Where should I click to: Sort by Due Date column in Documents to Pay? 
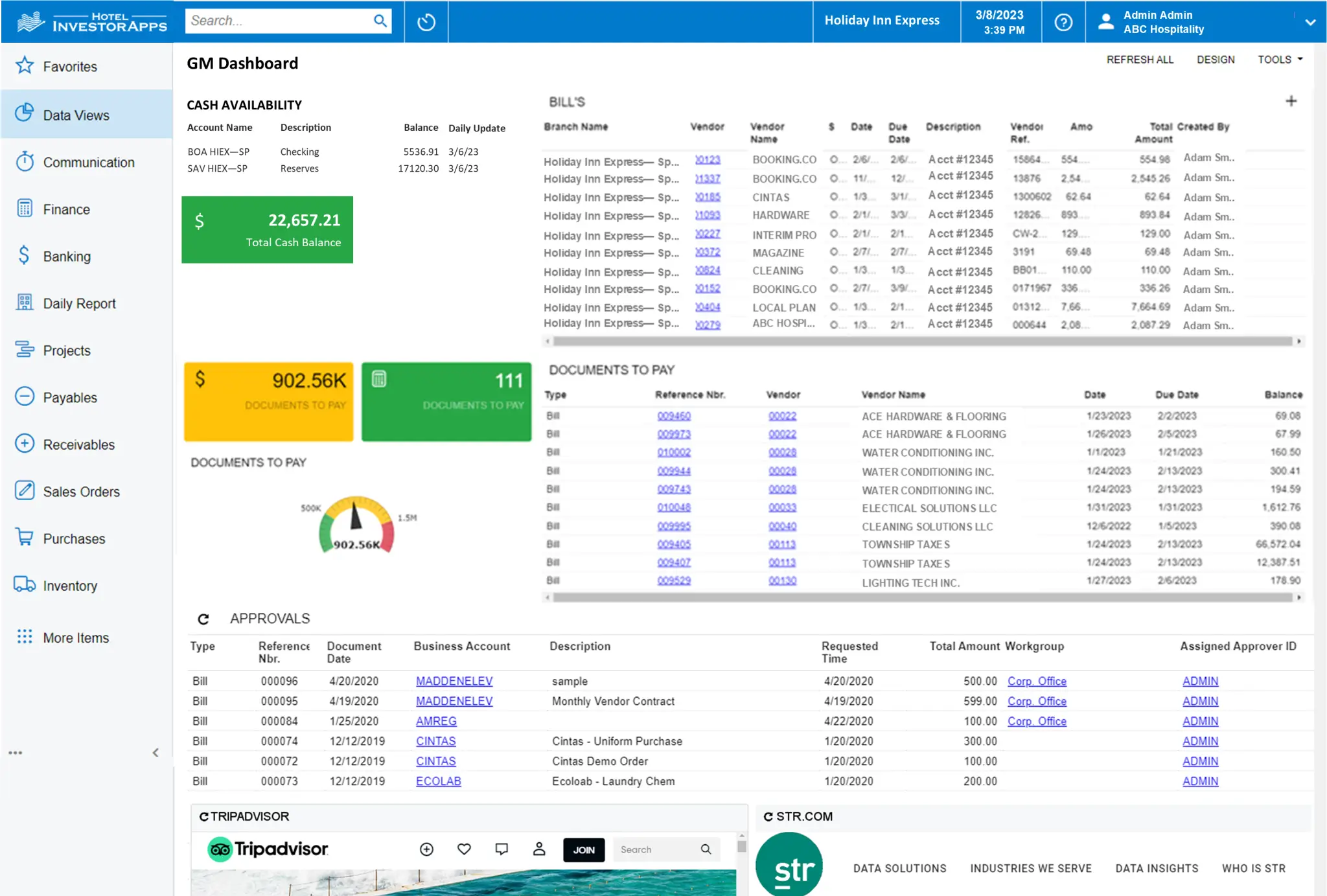pos(1177,395)
